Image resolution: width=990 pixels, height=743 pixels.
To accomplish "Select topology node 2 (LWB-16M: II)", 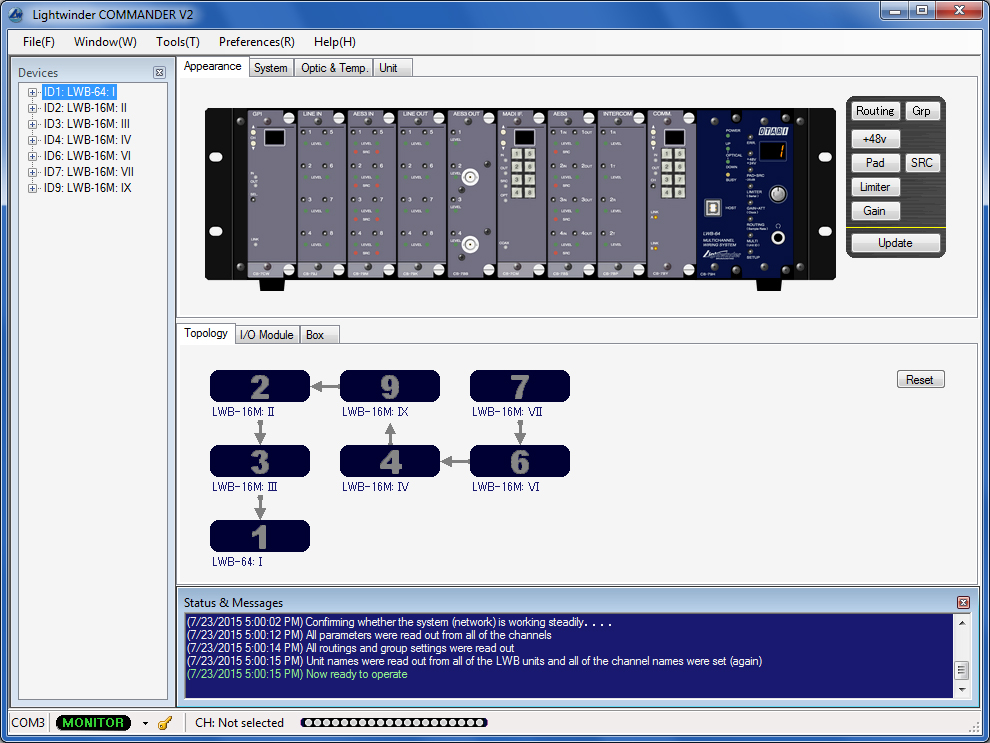I will point(259,386).
